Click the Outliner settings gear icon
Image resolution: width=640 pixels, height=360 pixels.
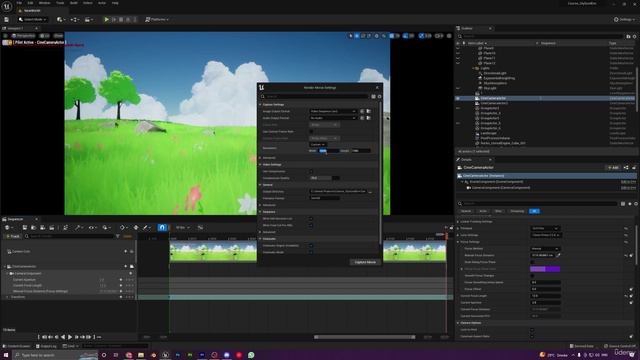[635, 36]
